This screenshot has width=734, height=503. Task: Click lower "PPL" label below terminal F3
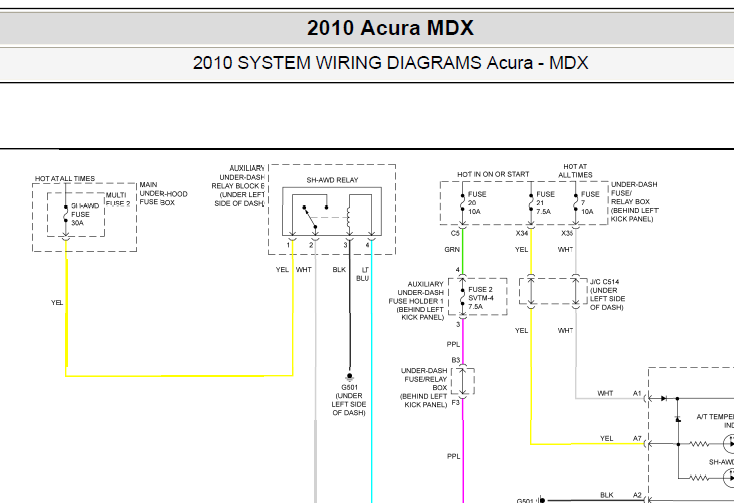(x=453, y=456)
